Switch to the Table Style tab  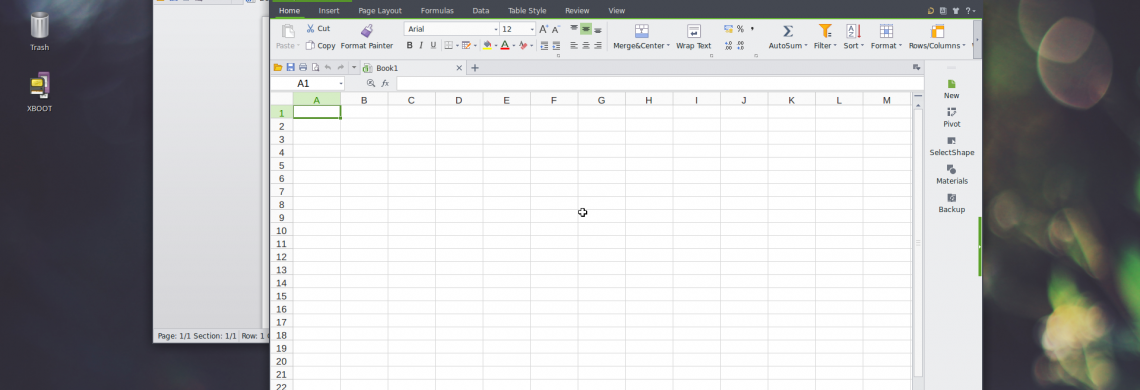point(527,11)
